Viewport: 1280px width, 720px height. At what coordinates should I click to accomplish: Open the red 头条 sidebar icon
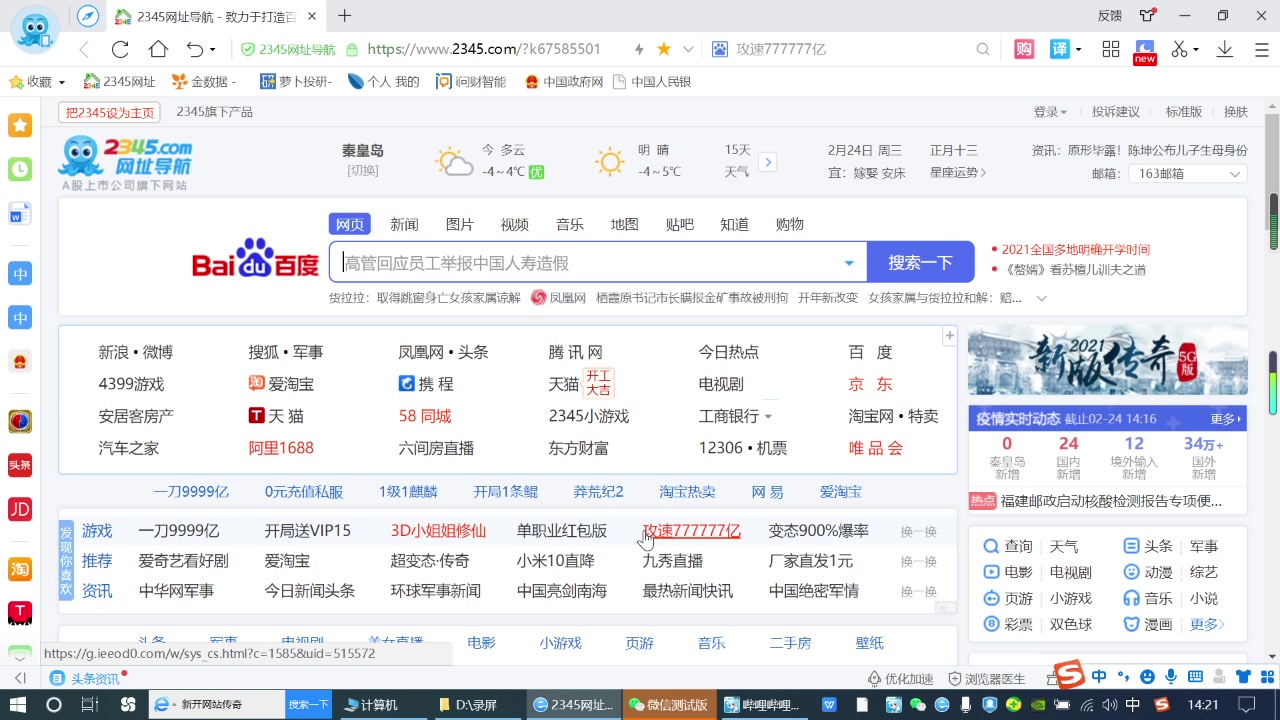20,465
